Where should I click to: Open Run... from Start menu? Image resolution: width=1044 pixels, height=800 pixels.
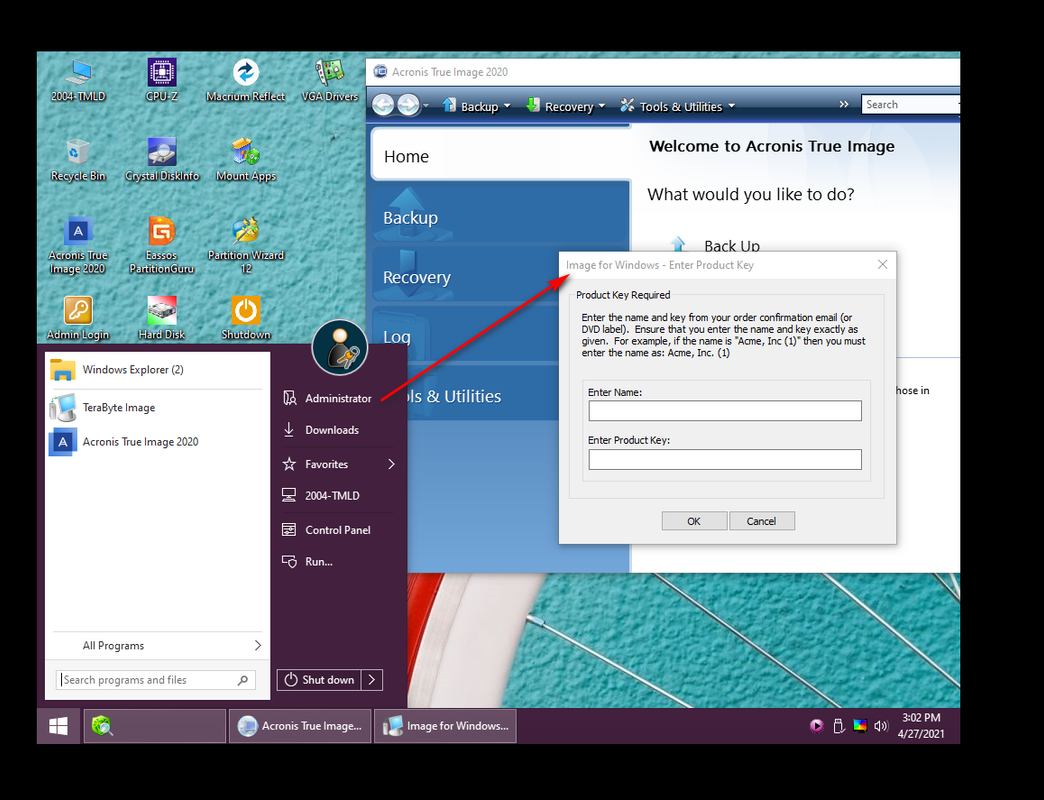coord(338,562)
